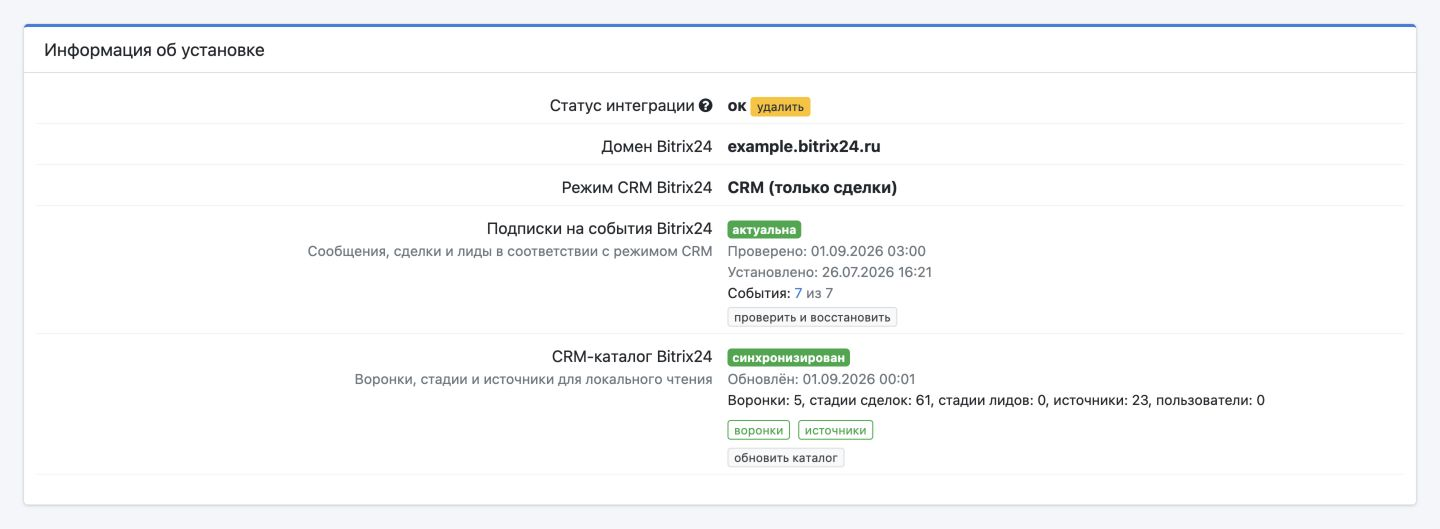Click the "воронки" outlined button

point(758,430)
